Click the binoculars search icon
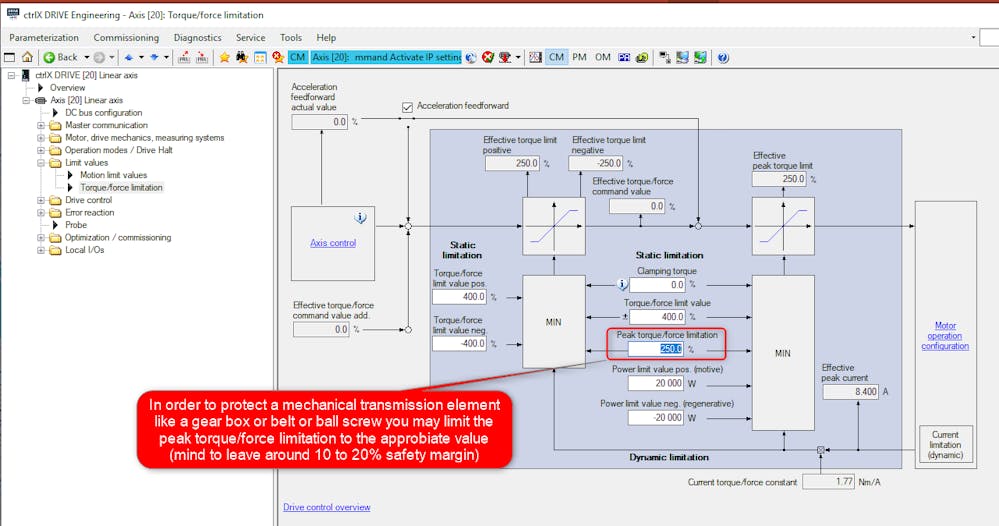999x526 pixels. pyautogui.click(x=242, y=58)
